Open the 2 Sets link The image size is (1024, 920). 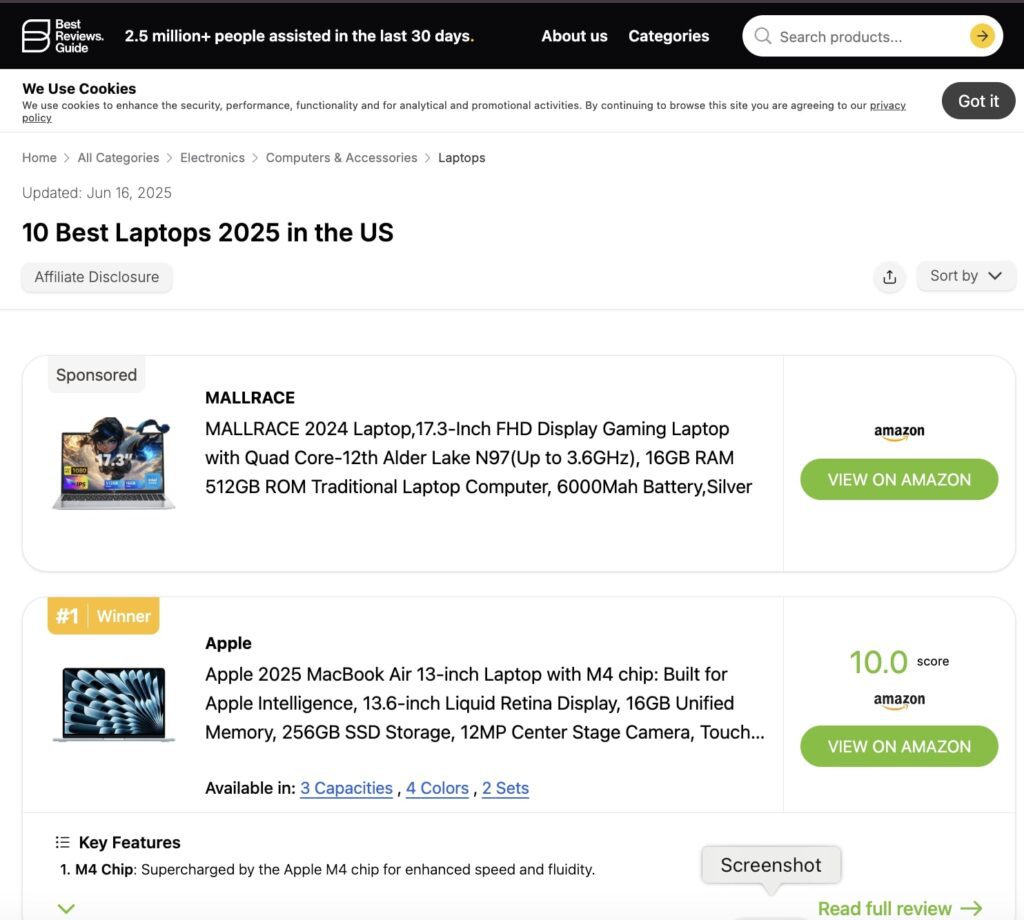[505, 788]
